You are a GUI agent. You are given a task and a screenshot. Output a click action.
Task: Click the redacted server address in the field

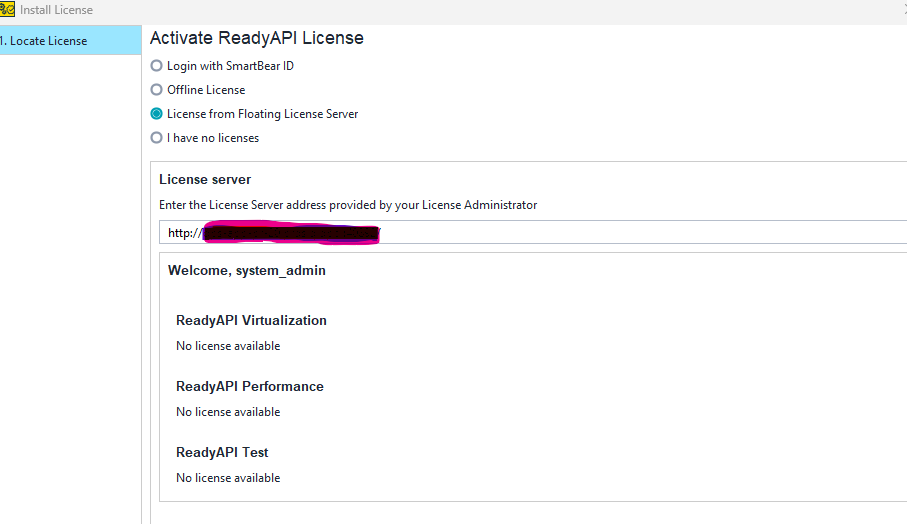[x=290, y=234]
